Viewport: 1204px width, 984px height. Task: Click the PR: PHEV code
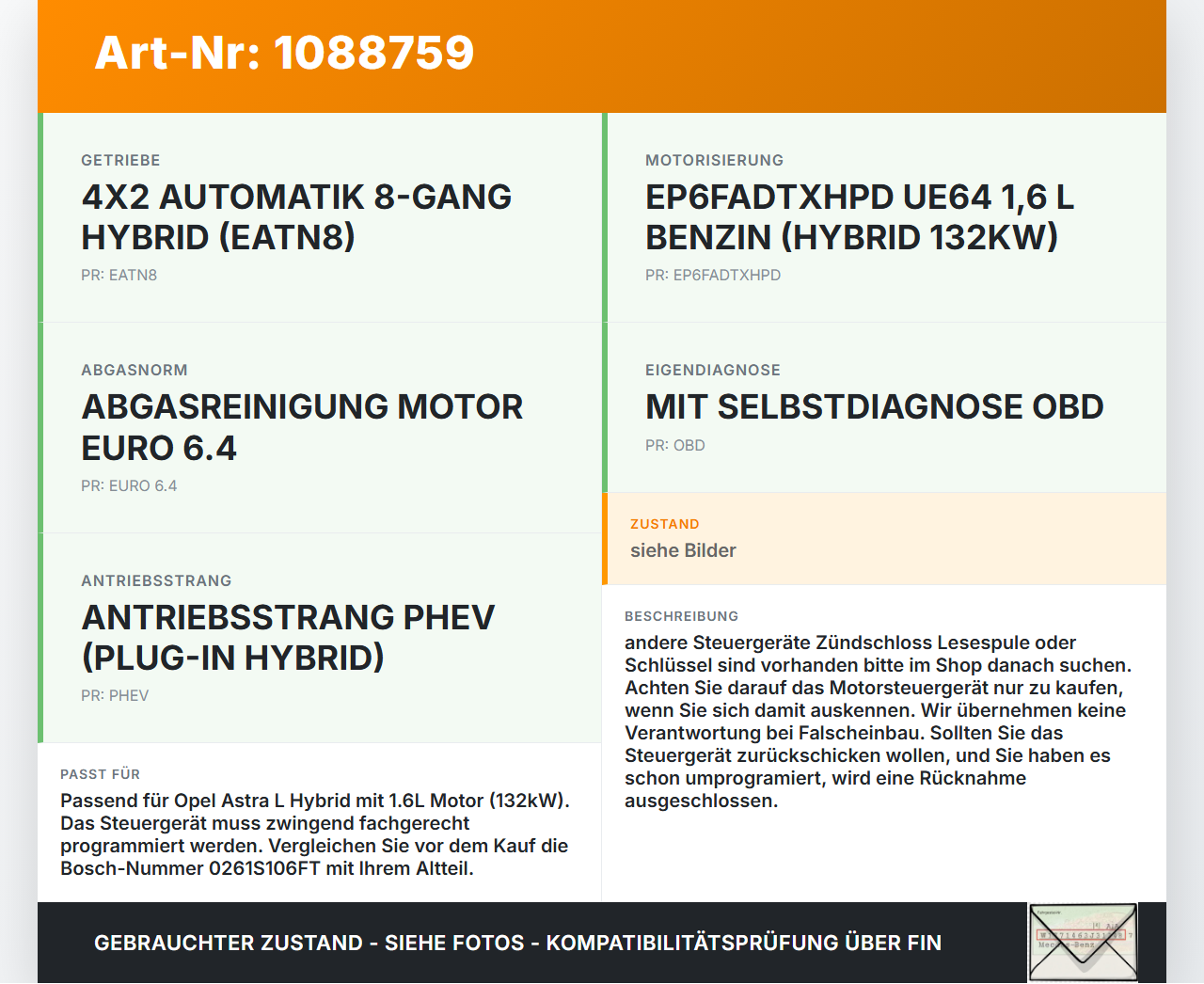tap(115, 696)
